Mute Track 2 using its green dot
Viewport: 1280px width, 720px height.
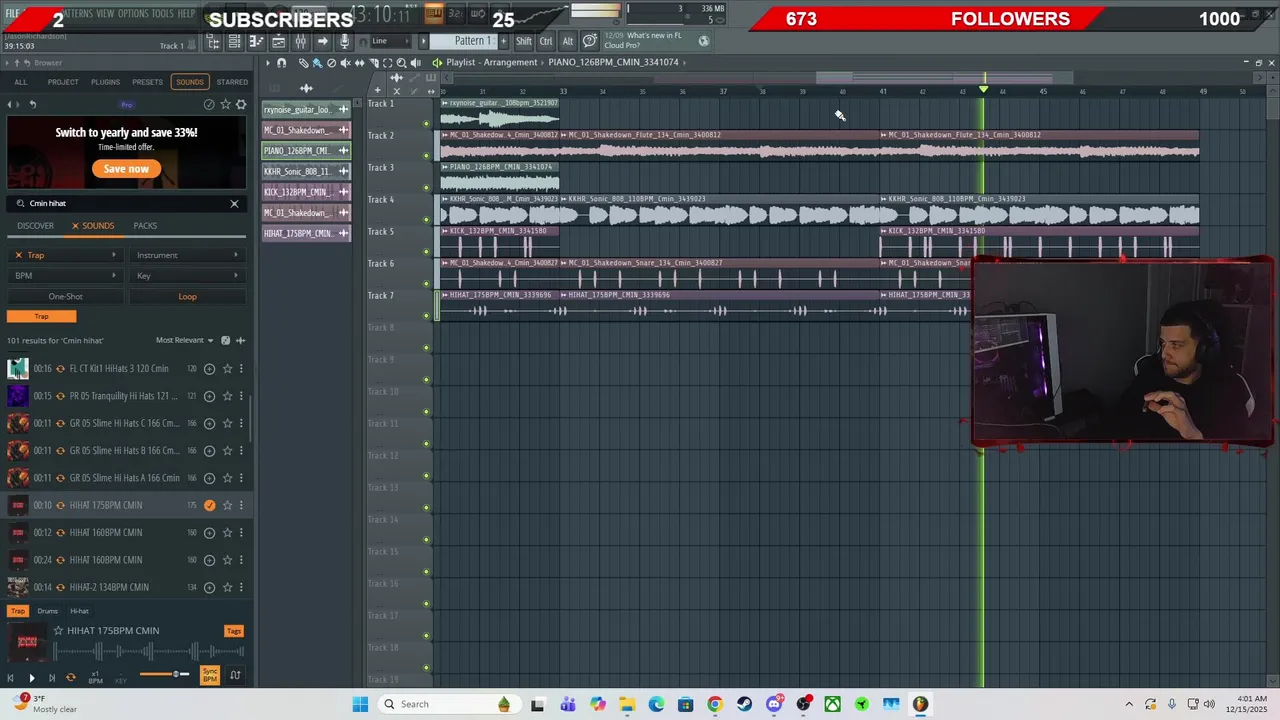pos(427,156)
